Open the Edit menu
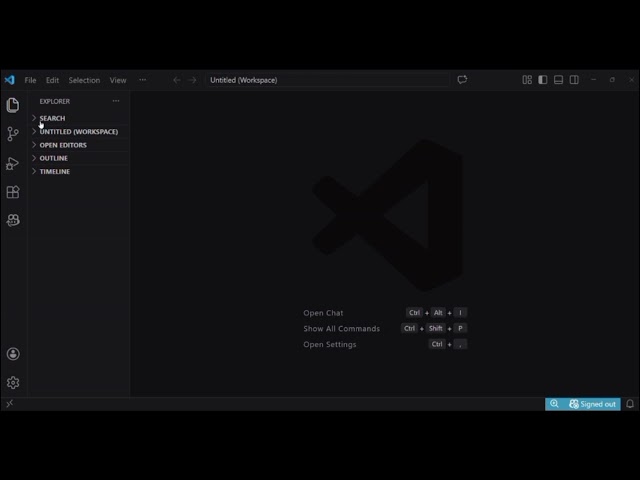 tap(52, 80)
